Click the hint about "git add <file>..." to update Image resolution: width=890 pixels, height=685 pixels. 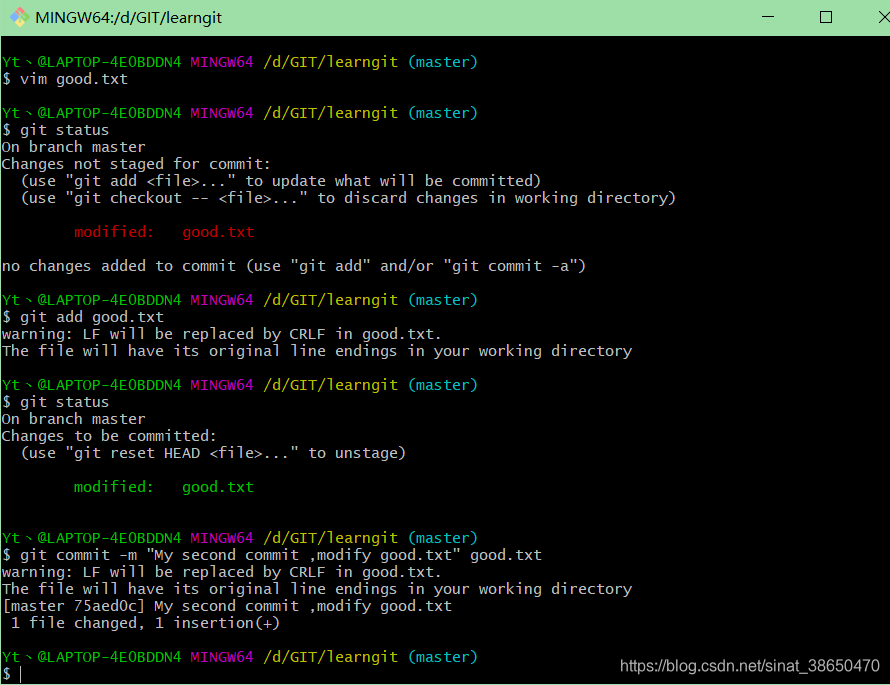click(281, 181)
